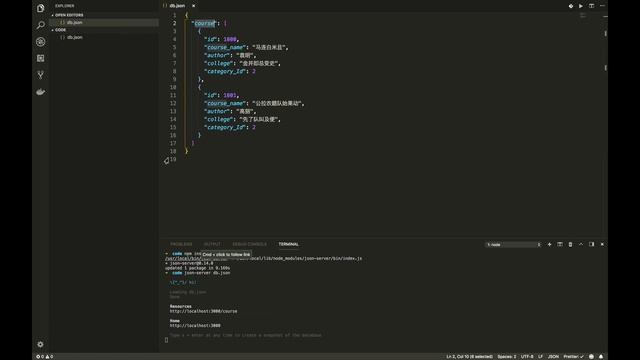
Task: Click the "course_name" key on line 5
Action: pyautogui.click(x=225, y=47)
